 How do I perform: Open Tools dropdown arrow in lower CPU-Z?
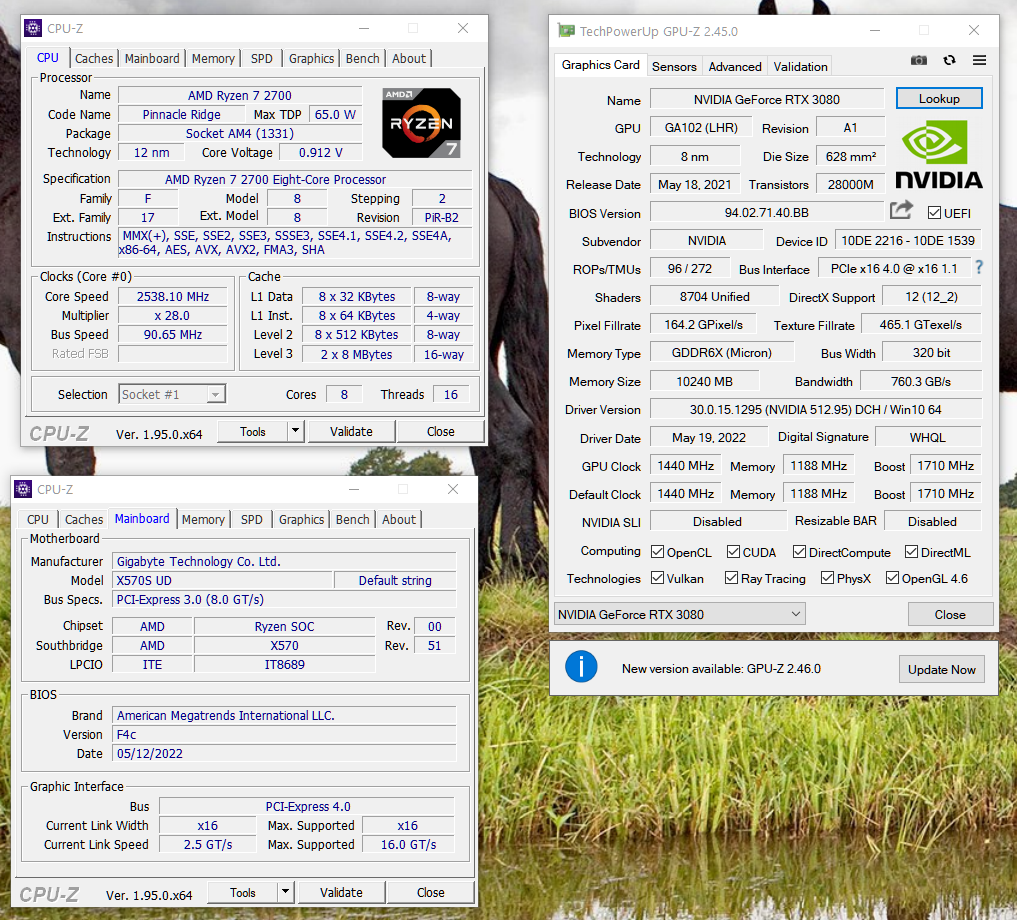(285, 892)
